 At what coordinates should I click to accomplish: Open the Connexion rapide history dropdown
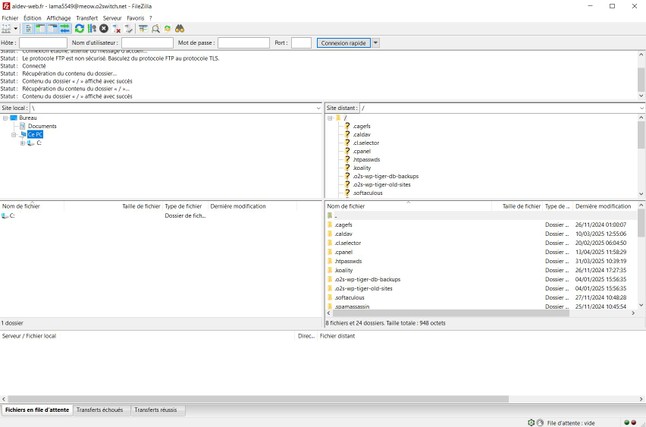click(376, 43)
